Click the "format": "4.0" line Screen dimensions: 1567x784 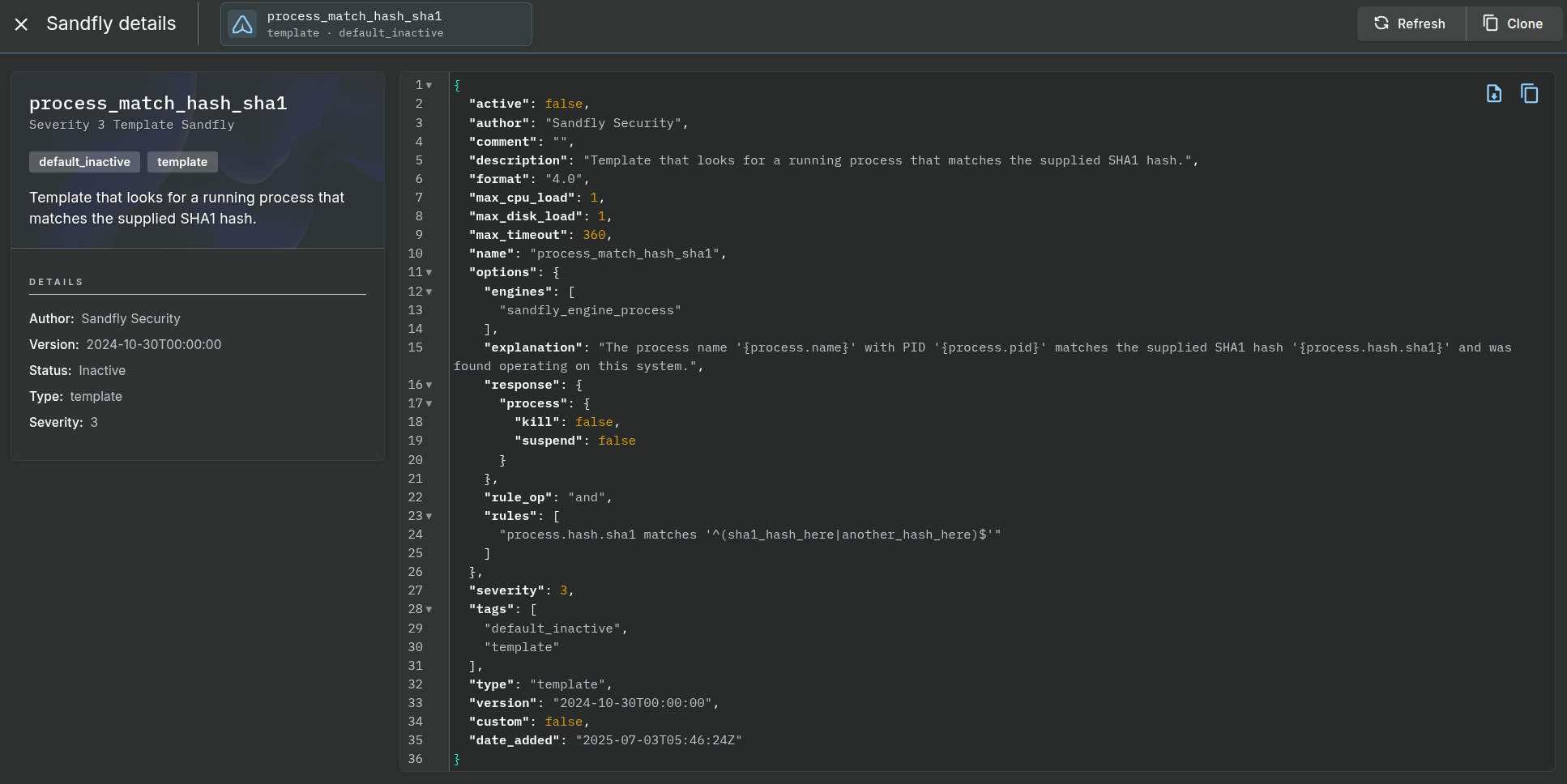(x=529, y=179)
